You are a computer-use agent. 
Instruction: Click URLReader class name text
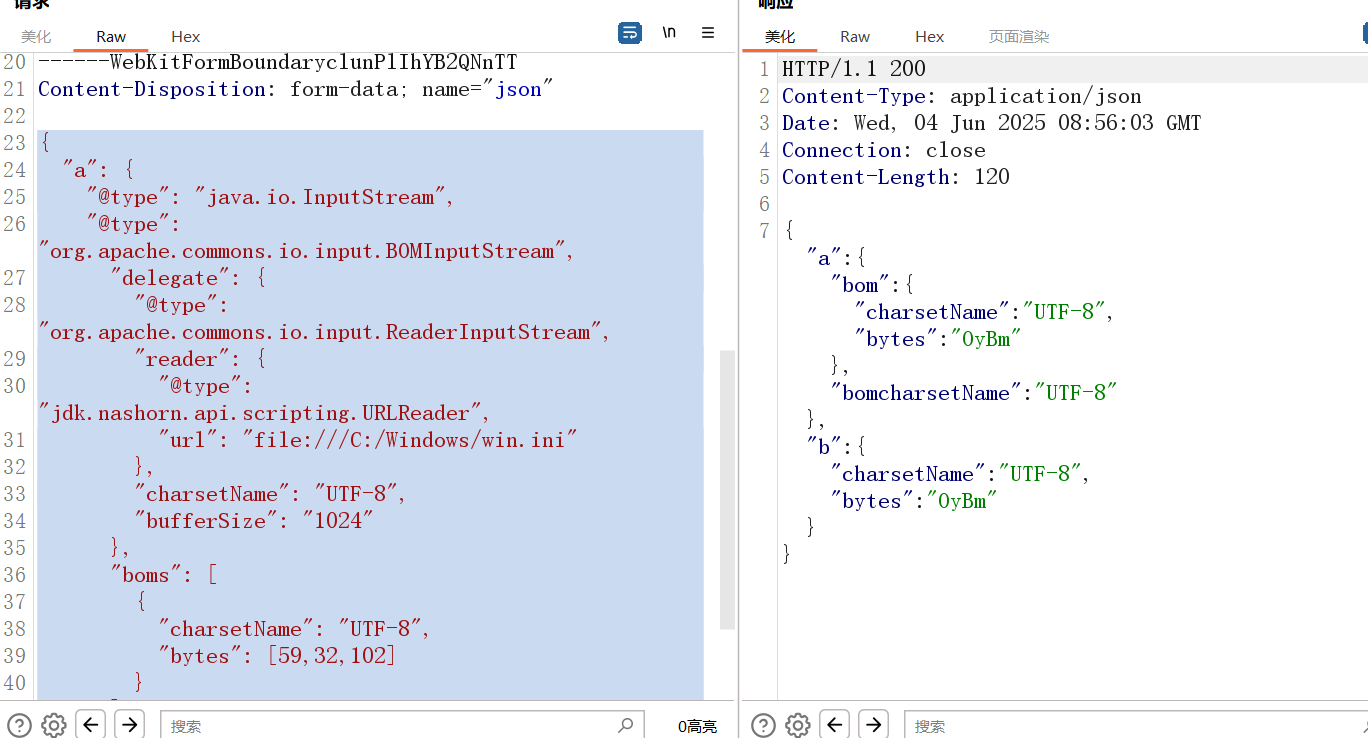260,413
